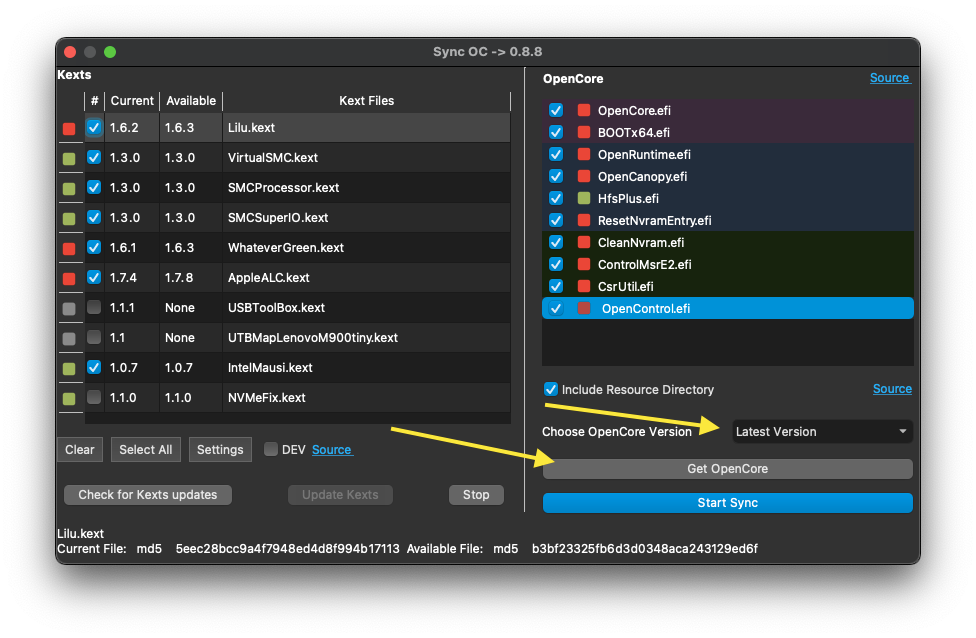Uncheck the HfsPlus.efi checkbox
976x638 pixels.
tap(556, 199)
